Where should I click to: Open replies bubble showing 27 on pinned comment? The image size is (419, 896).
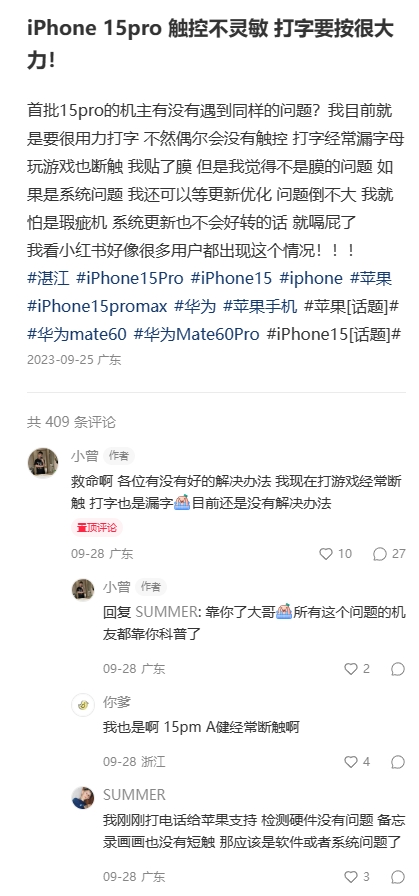tap(380, 554)
